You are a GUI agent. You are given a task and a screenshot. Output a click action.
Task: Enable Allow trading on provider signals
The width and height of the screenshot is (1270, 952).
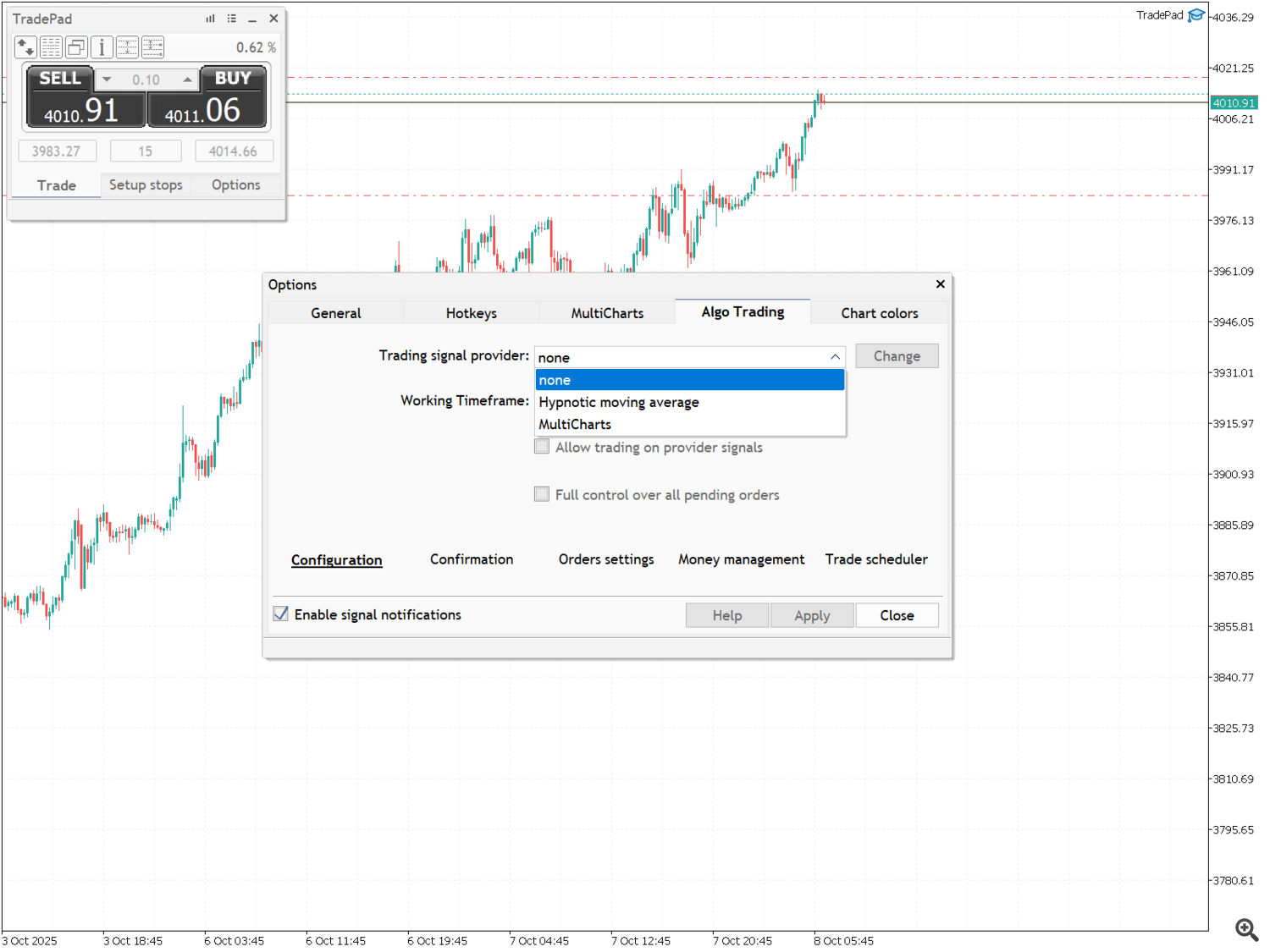coord(542,447)
